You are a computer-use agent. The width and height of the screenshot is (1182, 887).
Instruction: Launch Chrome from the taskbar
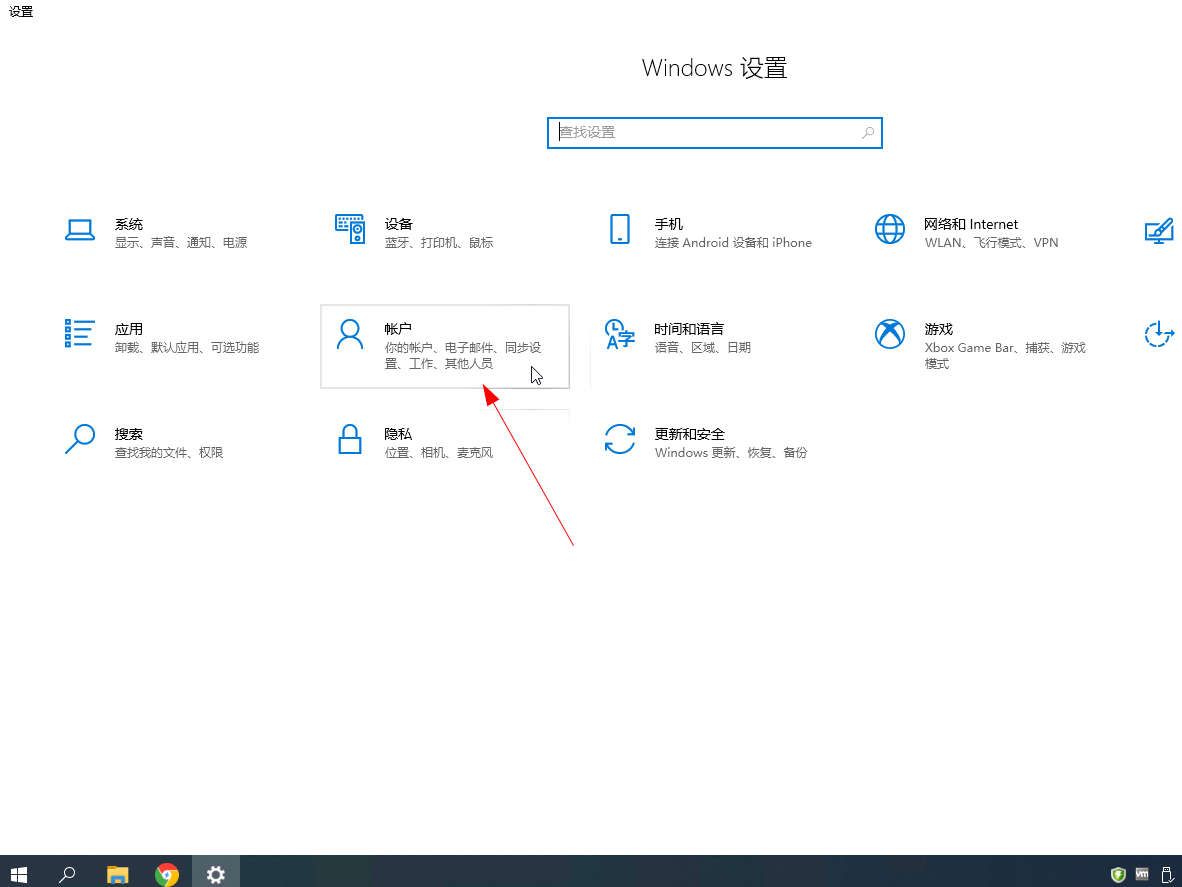[167, 874]
